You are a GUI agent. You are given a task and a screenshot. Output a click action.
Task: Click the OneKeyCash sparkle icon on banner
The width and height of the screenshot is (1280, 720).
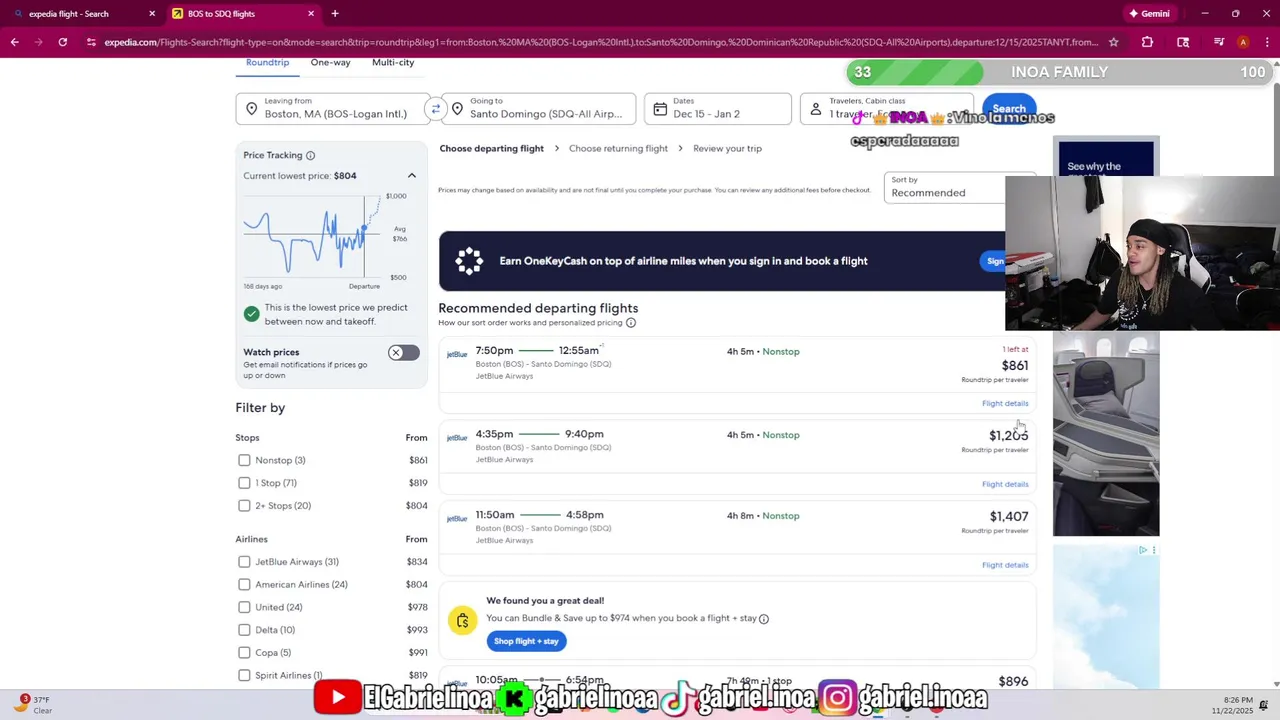(469, 261)
